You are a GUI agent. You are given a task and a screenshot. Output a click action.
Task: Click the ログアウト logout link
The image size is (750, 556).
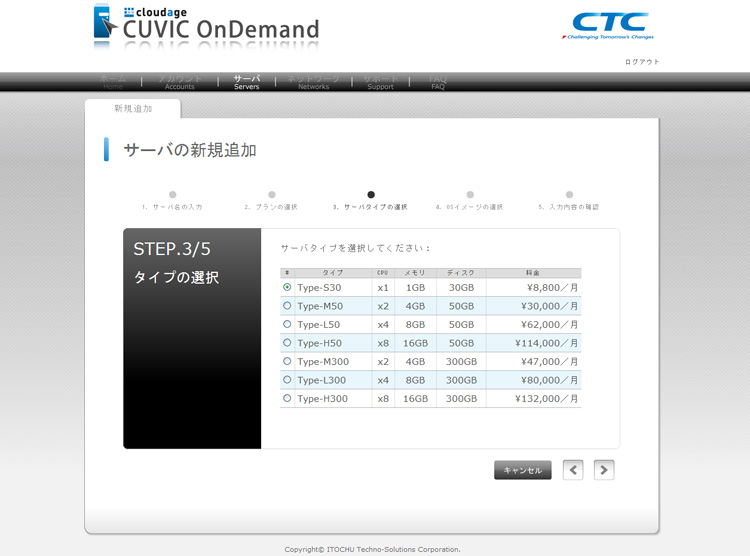point(642,62)
